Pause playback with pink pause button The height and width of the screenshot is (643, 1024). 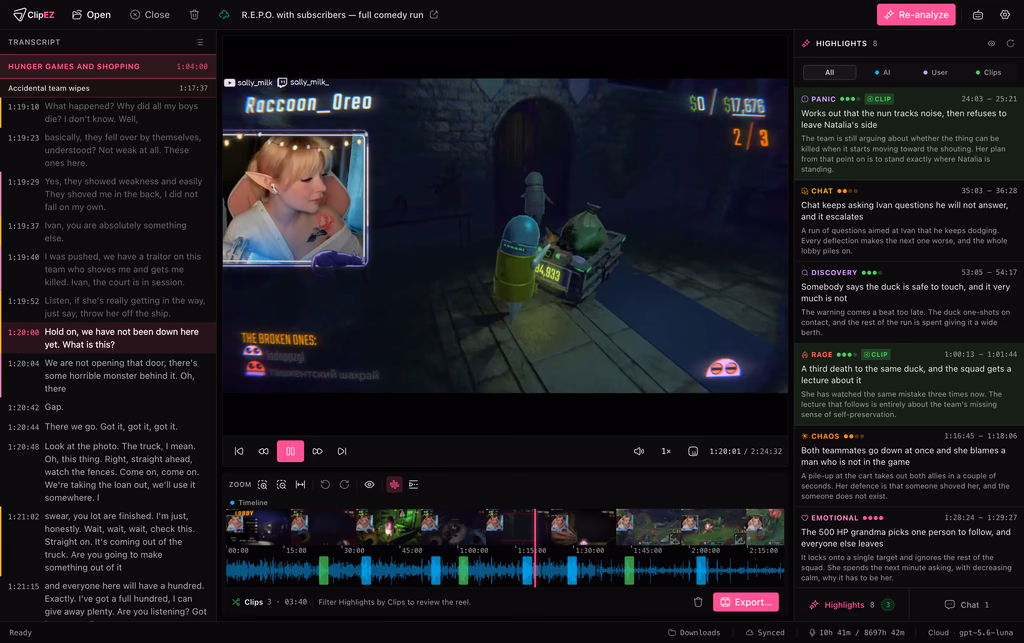(291, 451)
